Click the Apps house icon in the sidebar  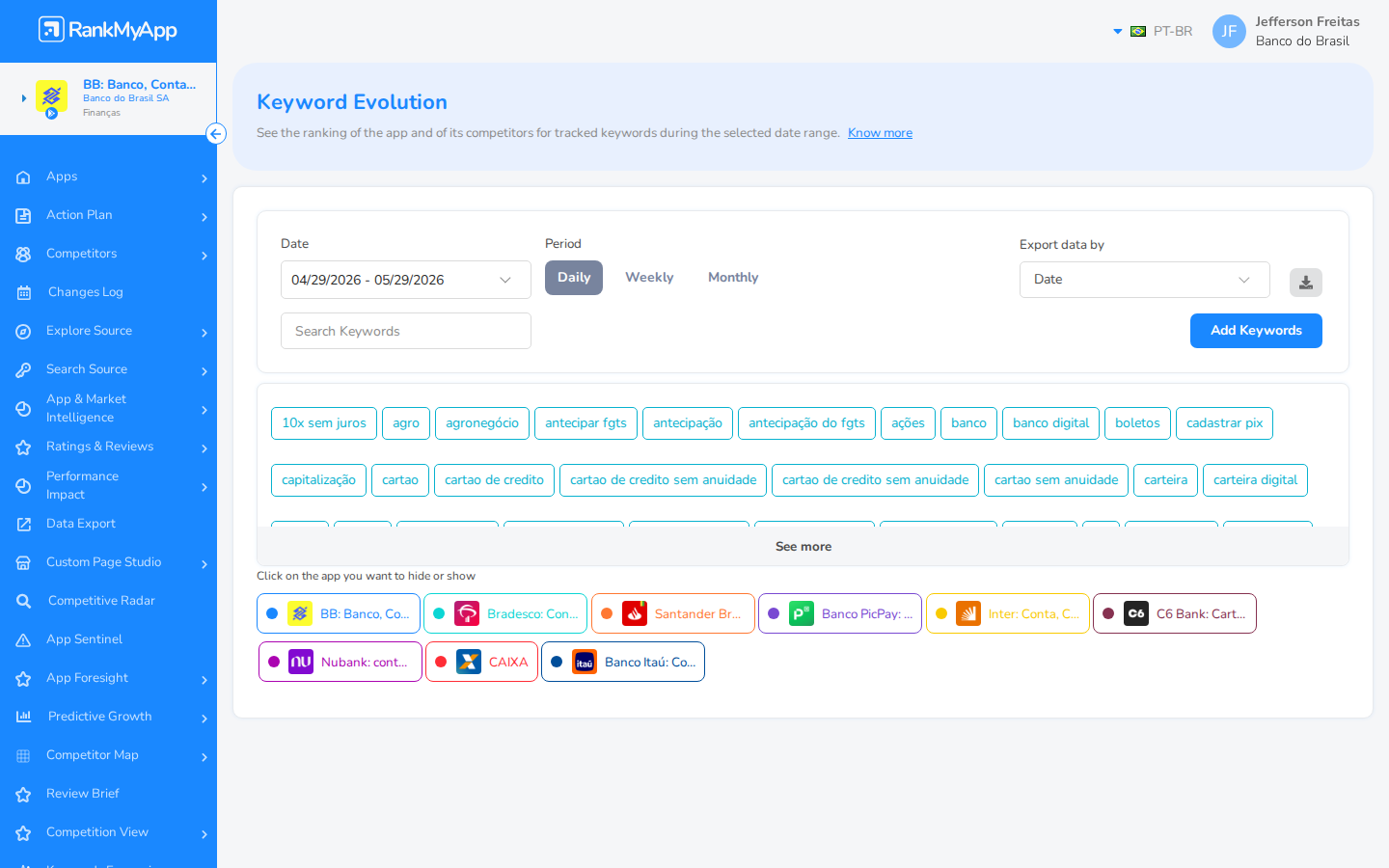(24, 177)
